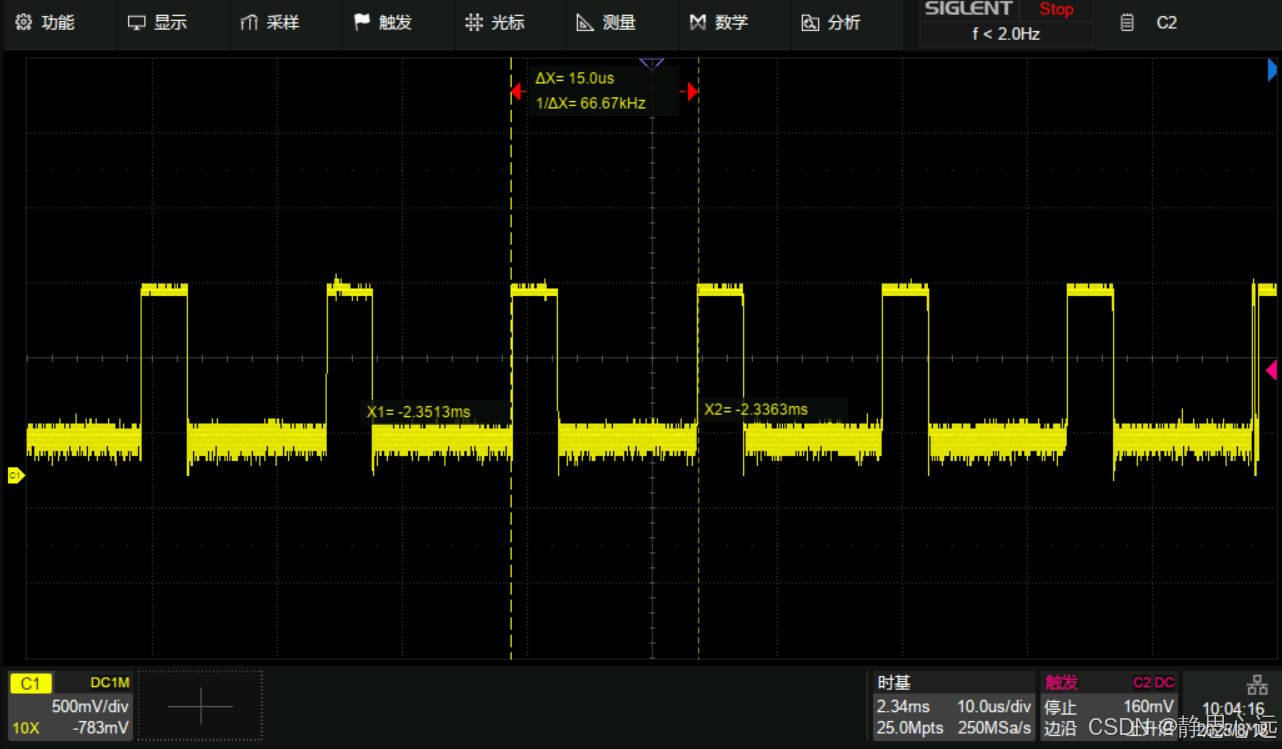Click the gear icon beside 功能
The width and height of the screenshot is (1282, 749).
coord(23,22)
